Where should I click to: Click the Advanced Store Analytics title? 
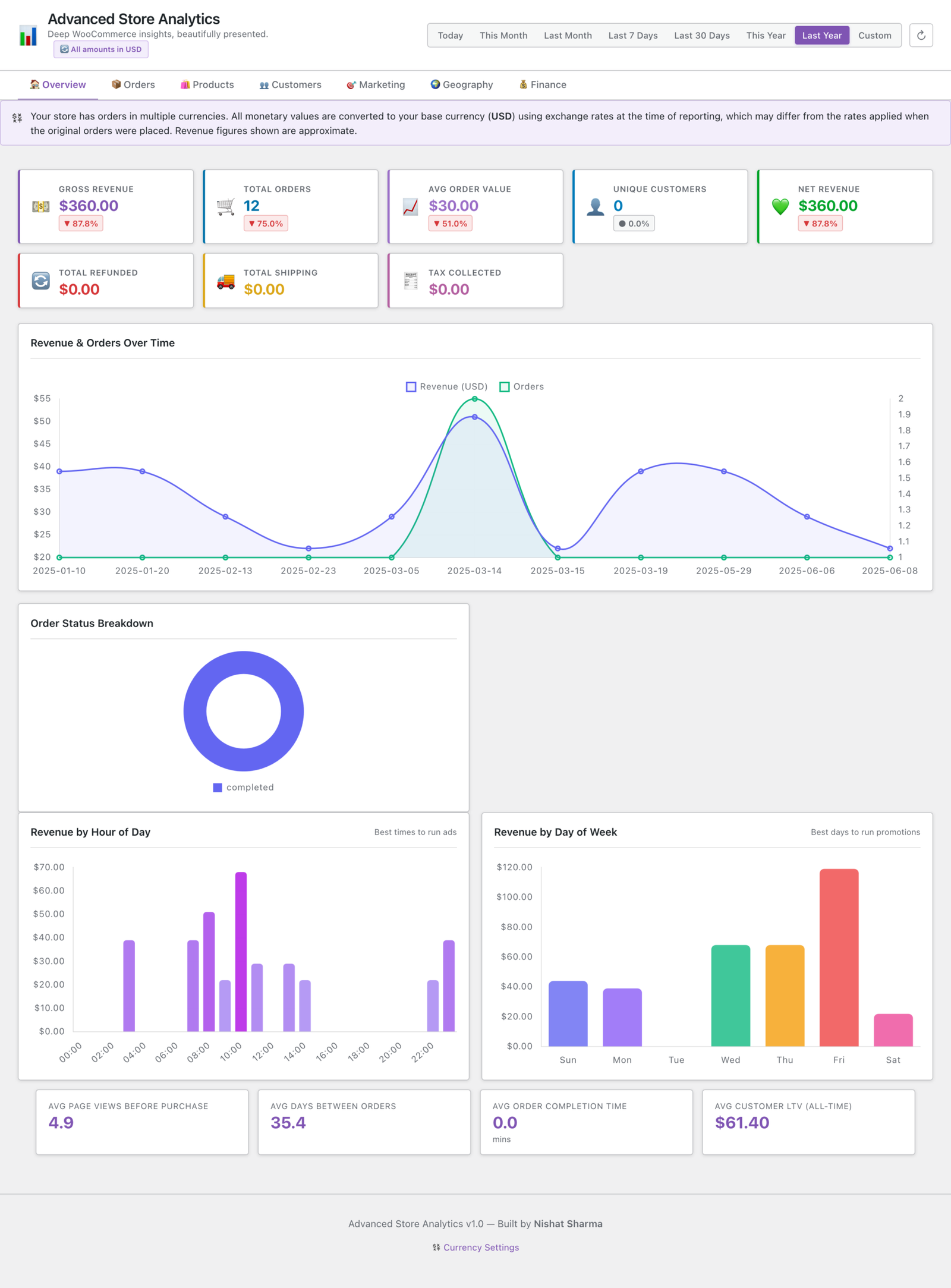point(134,19)
